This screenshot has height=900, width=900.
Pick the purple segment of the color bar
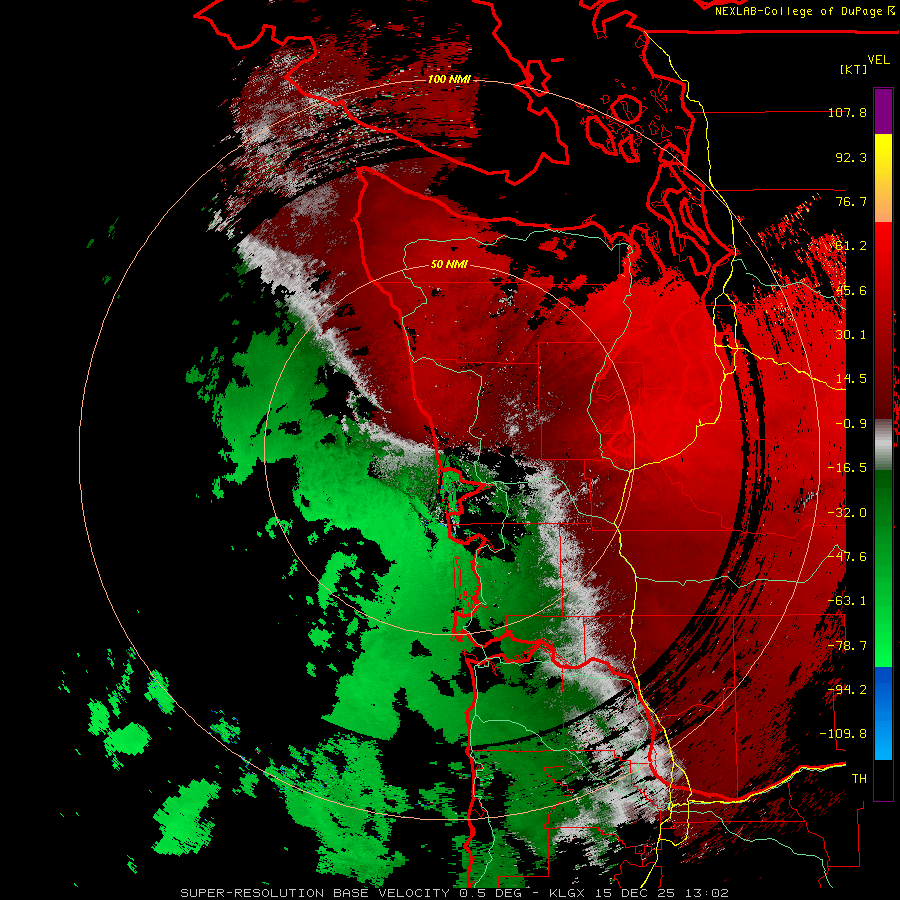[x=883, y=111]
